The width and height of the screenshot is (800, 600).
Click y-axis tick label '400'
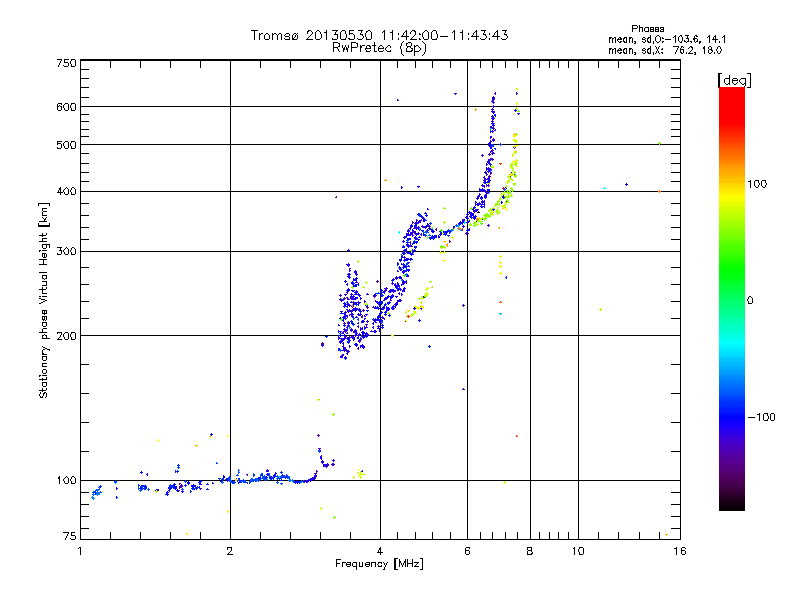point(66,191)
